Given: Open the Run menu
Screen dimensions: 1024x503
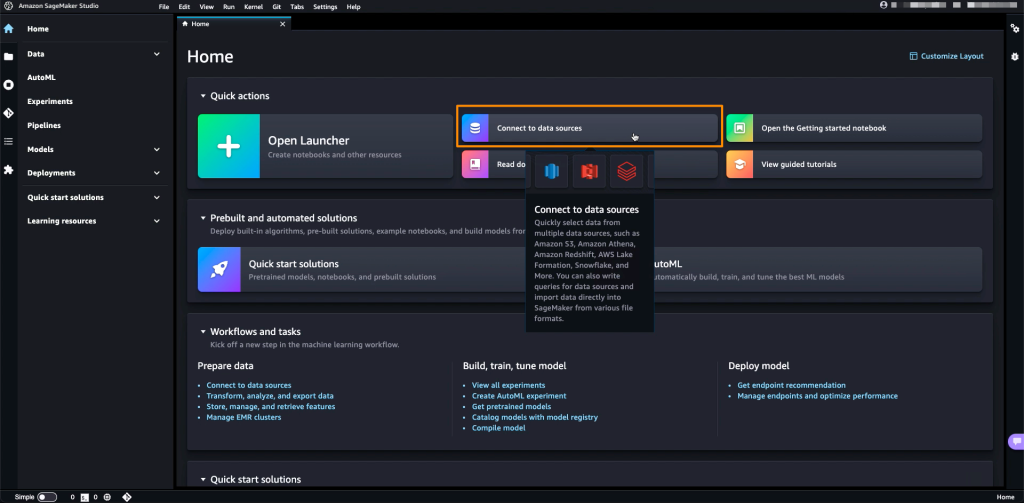Looking at the screenshot, I should click(229, 6).
